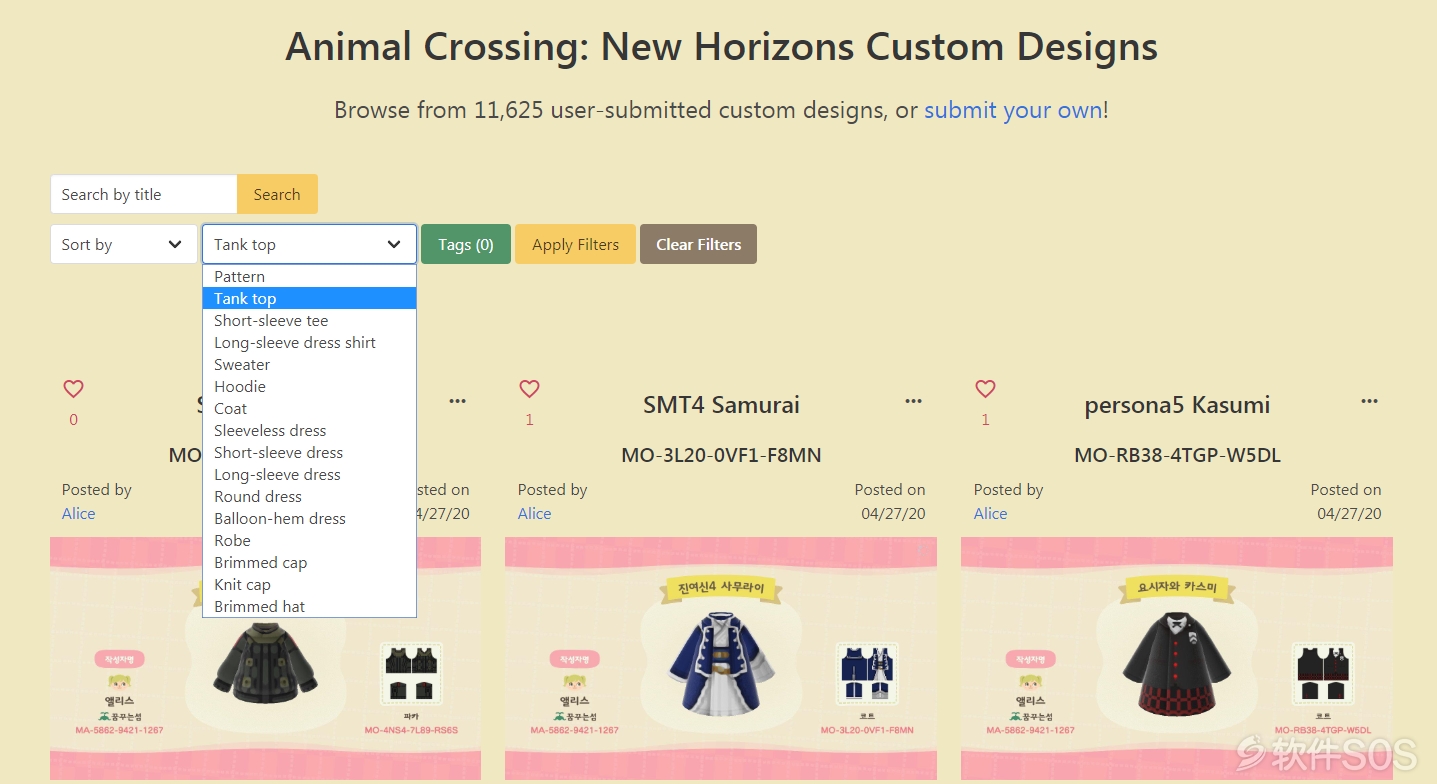This screenshot has height=784, width=1437.
Task: Follow the 'submit your own' link
Action: click(x=1013, y=110)
